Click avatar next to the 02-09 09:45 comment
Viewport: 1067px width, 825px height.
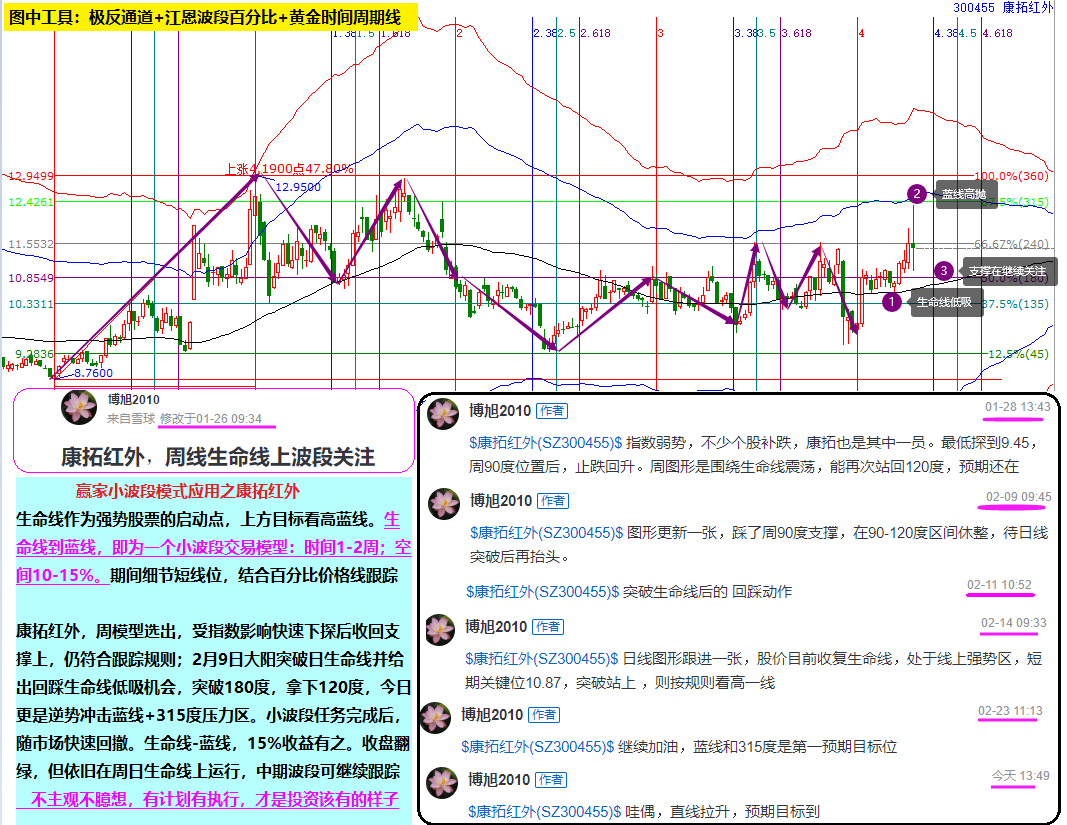click(x=443, y=504)
